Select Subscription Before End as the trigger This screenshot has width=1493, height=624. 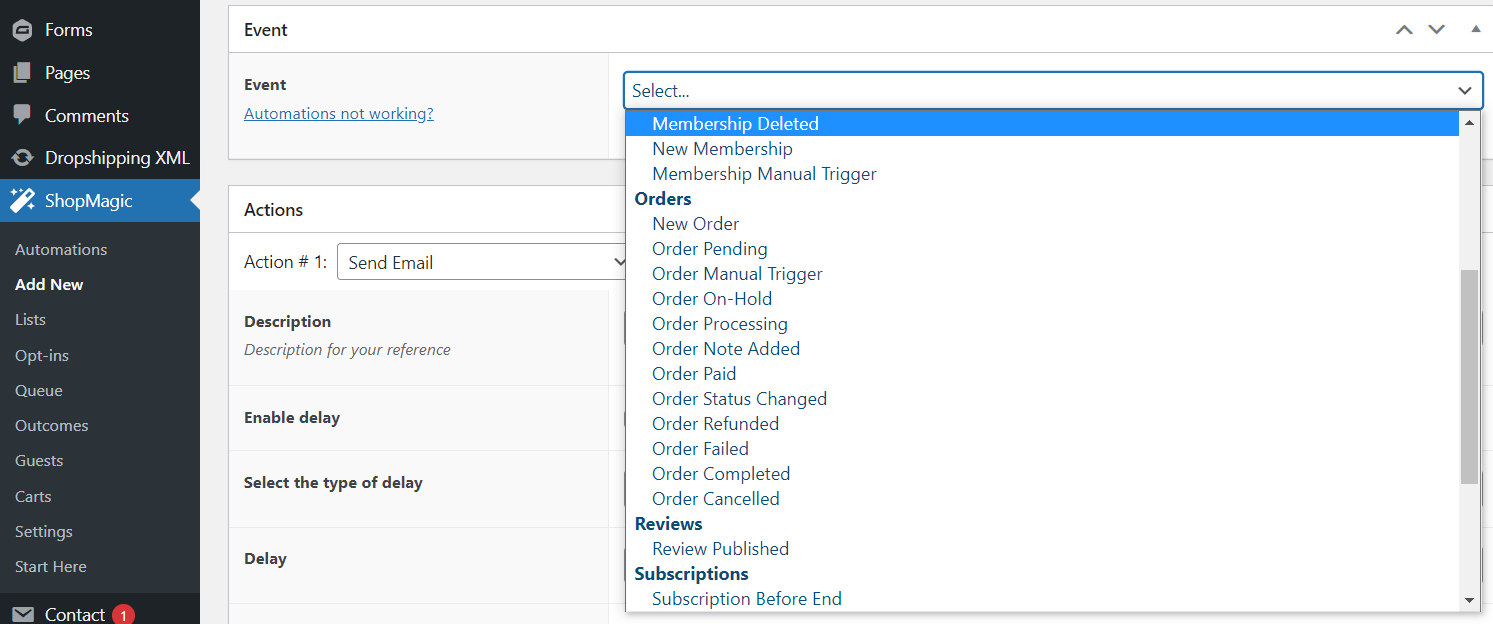click(x=746, y=598)
